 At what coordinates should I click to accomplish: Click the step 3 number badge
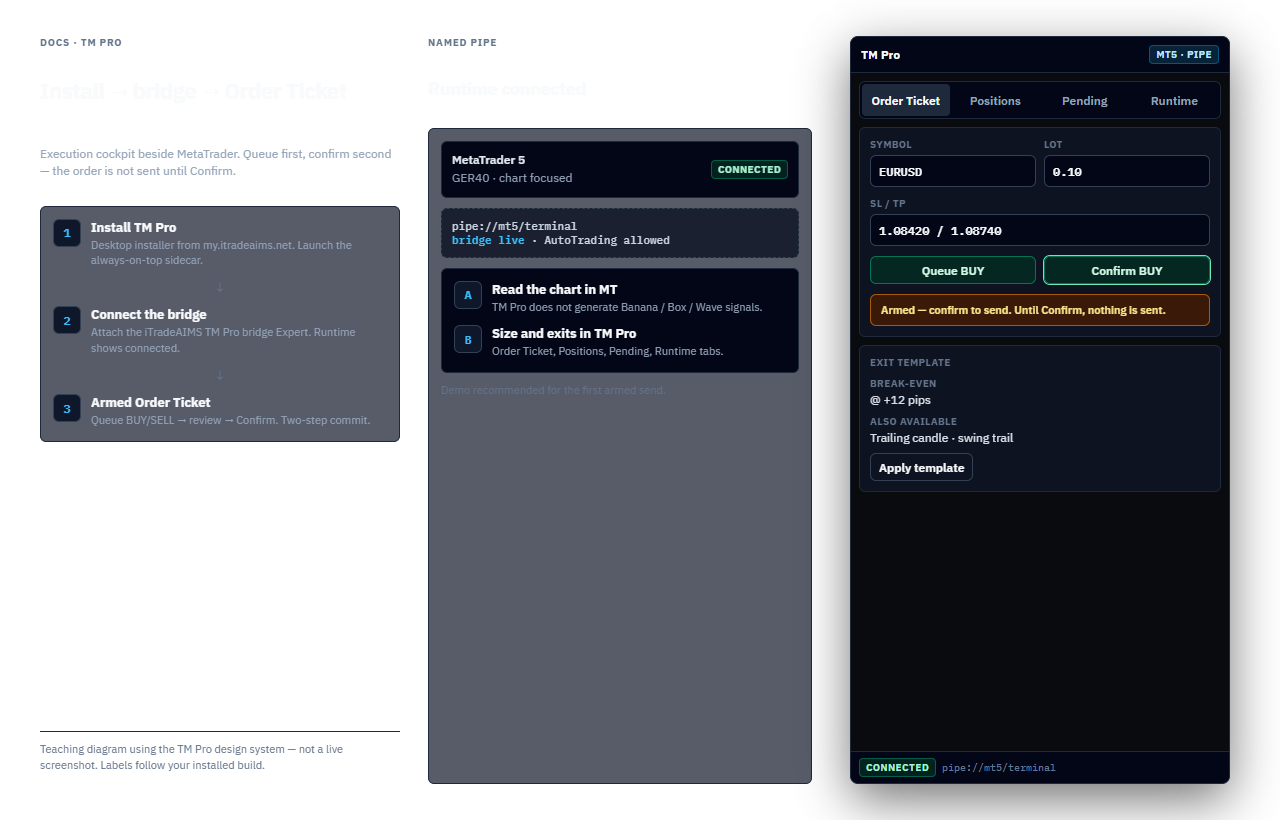67,408
